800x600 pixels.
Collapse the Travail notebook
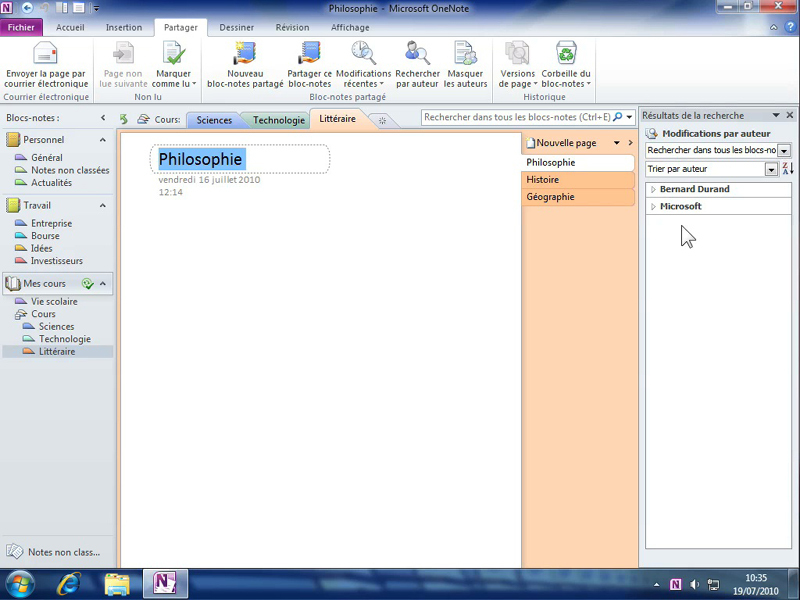tap(103, 206)
